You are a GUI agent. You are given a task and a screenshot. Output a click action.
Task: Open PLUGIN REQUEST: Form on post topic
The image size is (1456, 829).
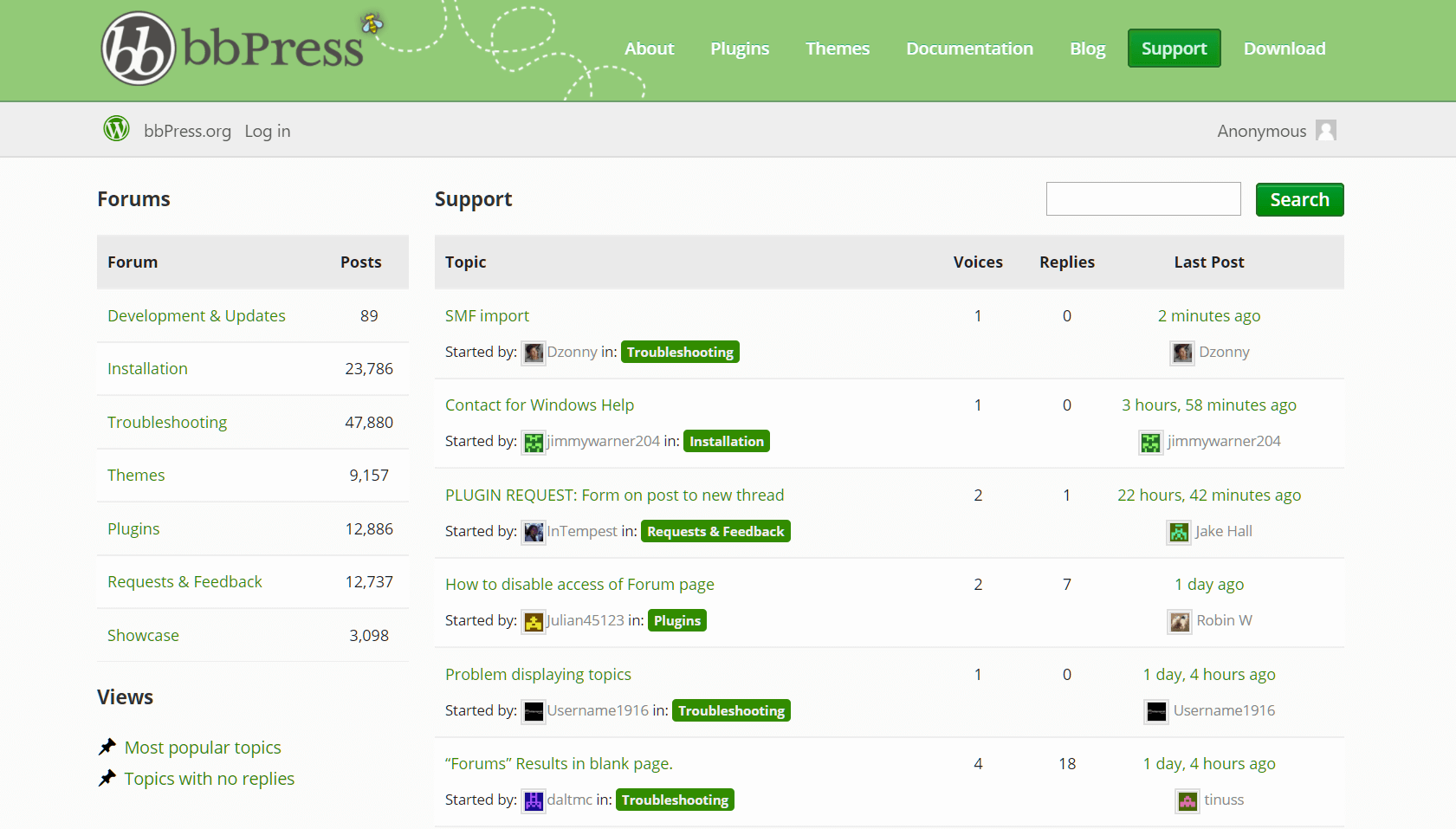[x=614, y=495]
